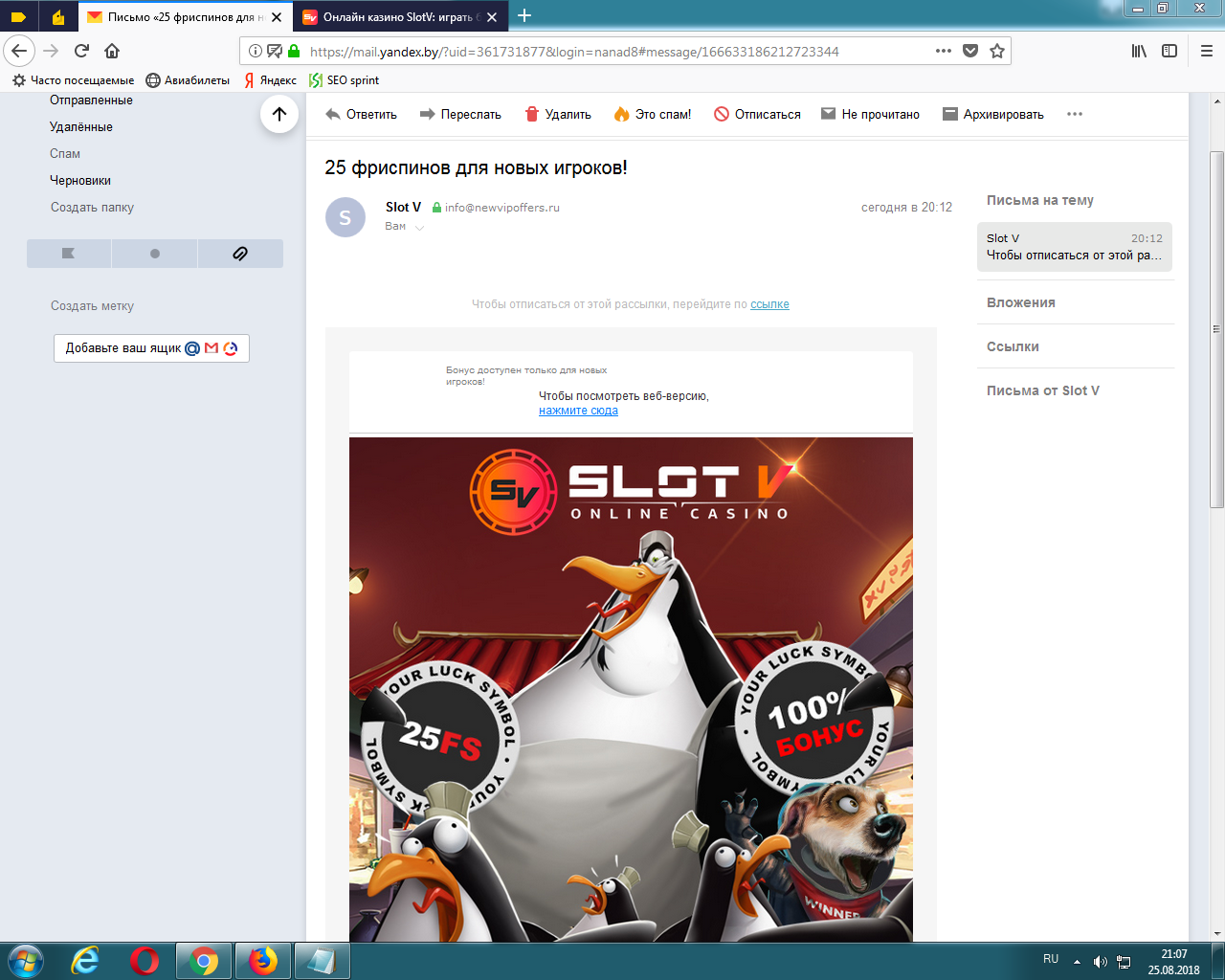The width and height of the screenshot is (1225, 980).
Task: Open 'Часто посещаемые' bookmarks menu
Action: [x=73, y=80]
